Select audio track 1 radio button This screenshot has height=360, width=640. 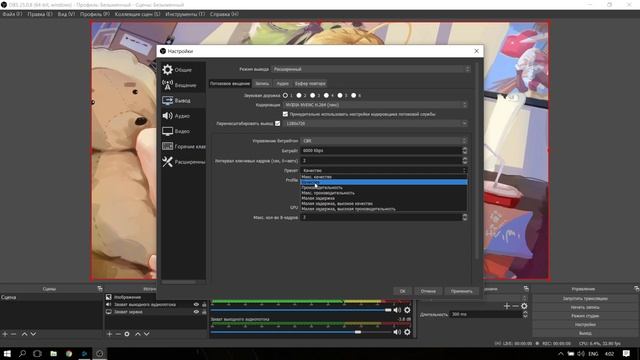point(285,96)
